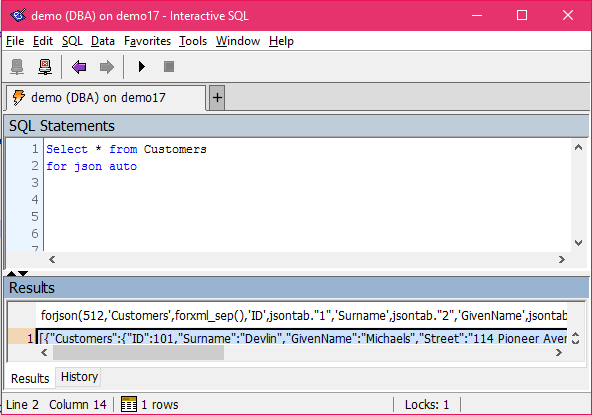Viewport: 592px width, 415px height.
Task: Open the File menu
Action: coord(15,41)
